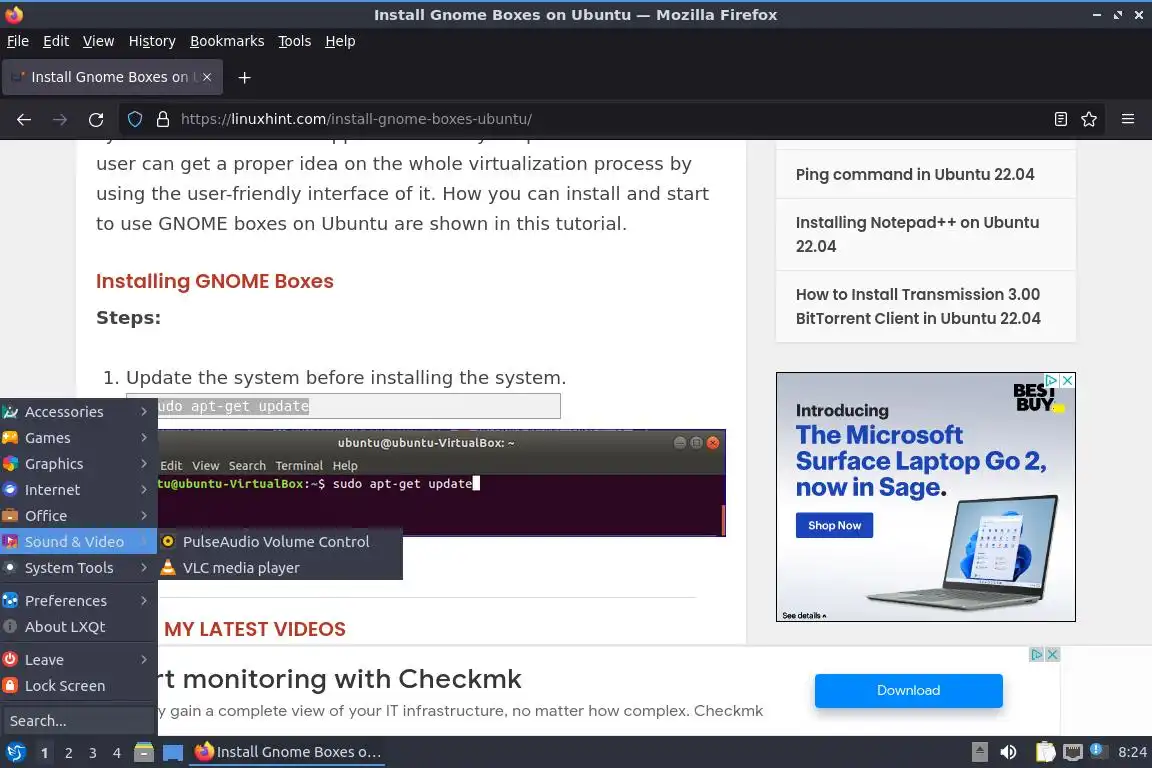Viewport: 1152px width, 768px height.
Task: Show the desktop via panel icon
Action: click(x=173, y=752)
